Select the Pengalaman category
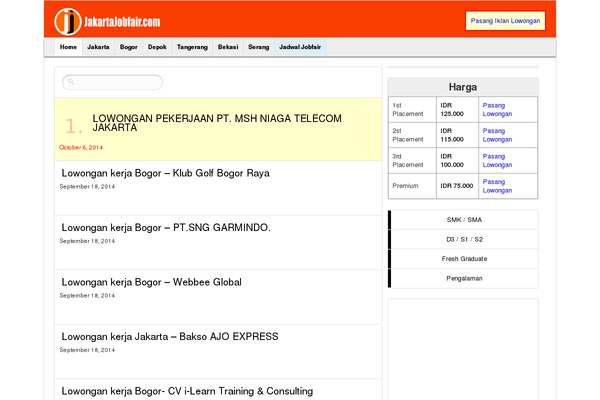Screen dimensions: 600x400 464,278
